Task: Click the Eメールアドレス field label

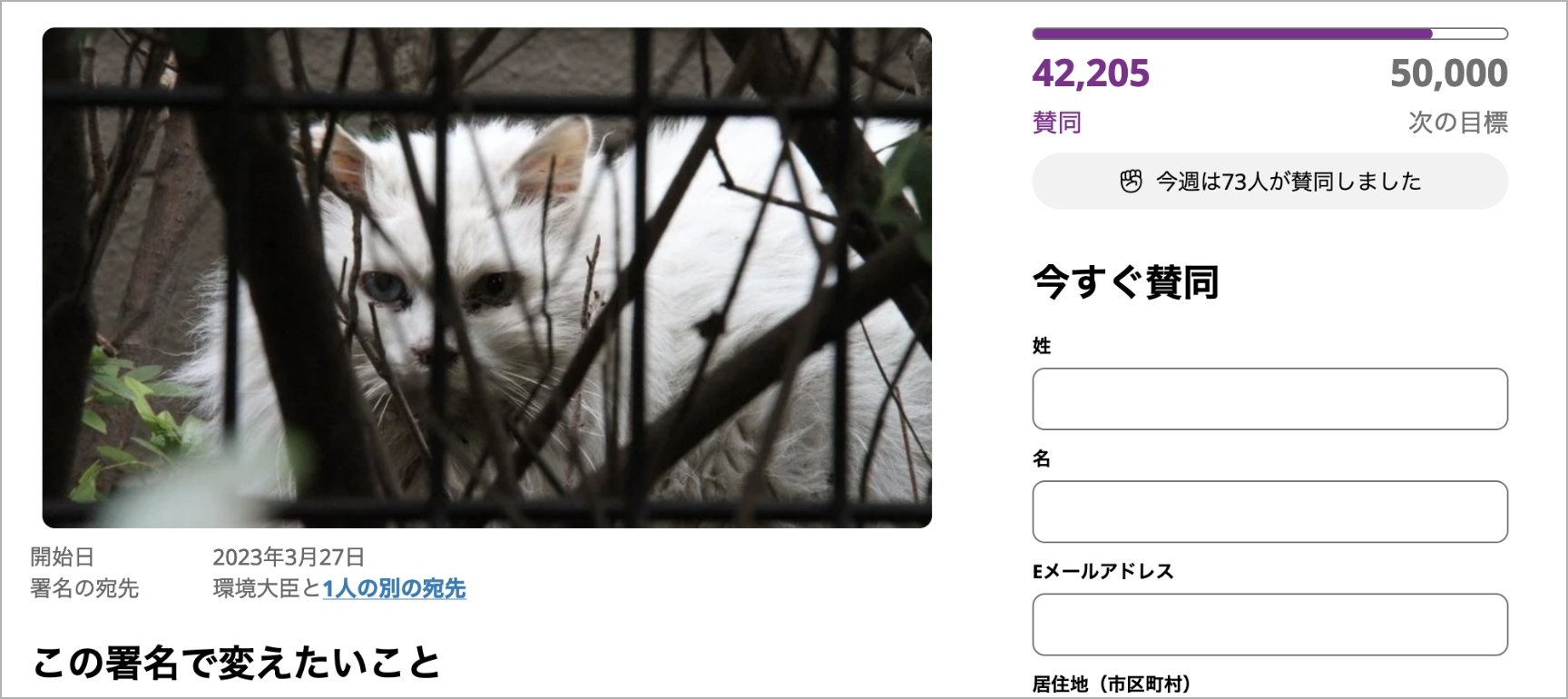Action: point(1103,571)
